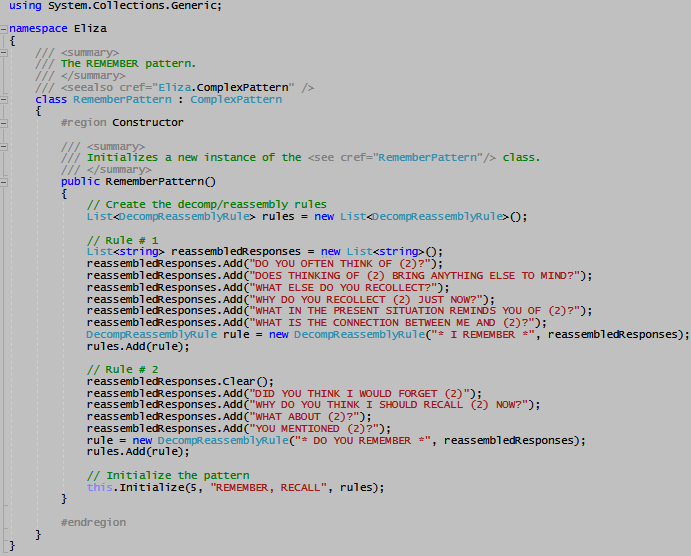Click the '// Rule # 2' comment
This screenshot has height=556, width=691.
tap(123, 369)
